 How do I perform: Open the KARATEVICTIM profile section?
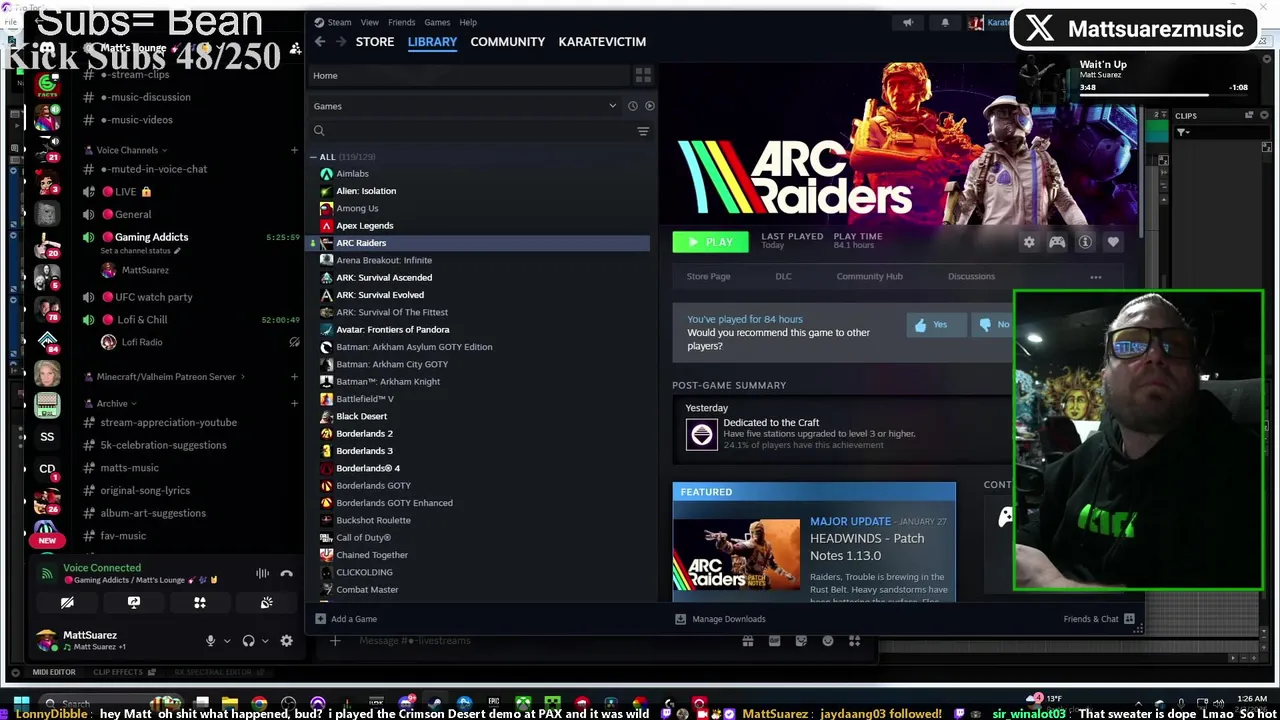[x=602, y=42]
